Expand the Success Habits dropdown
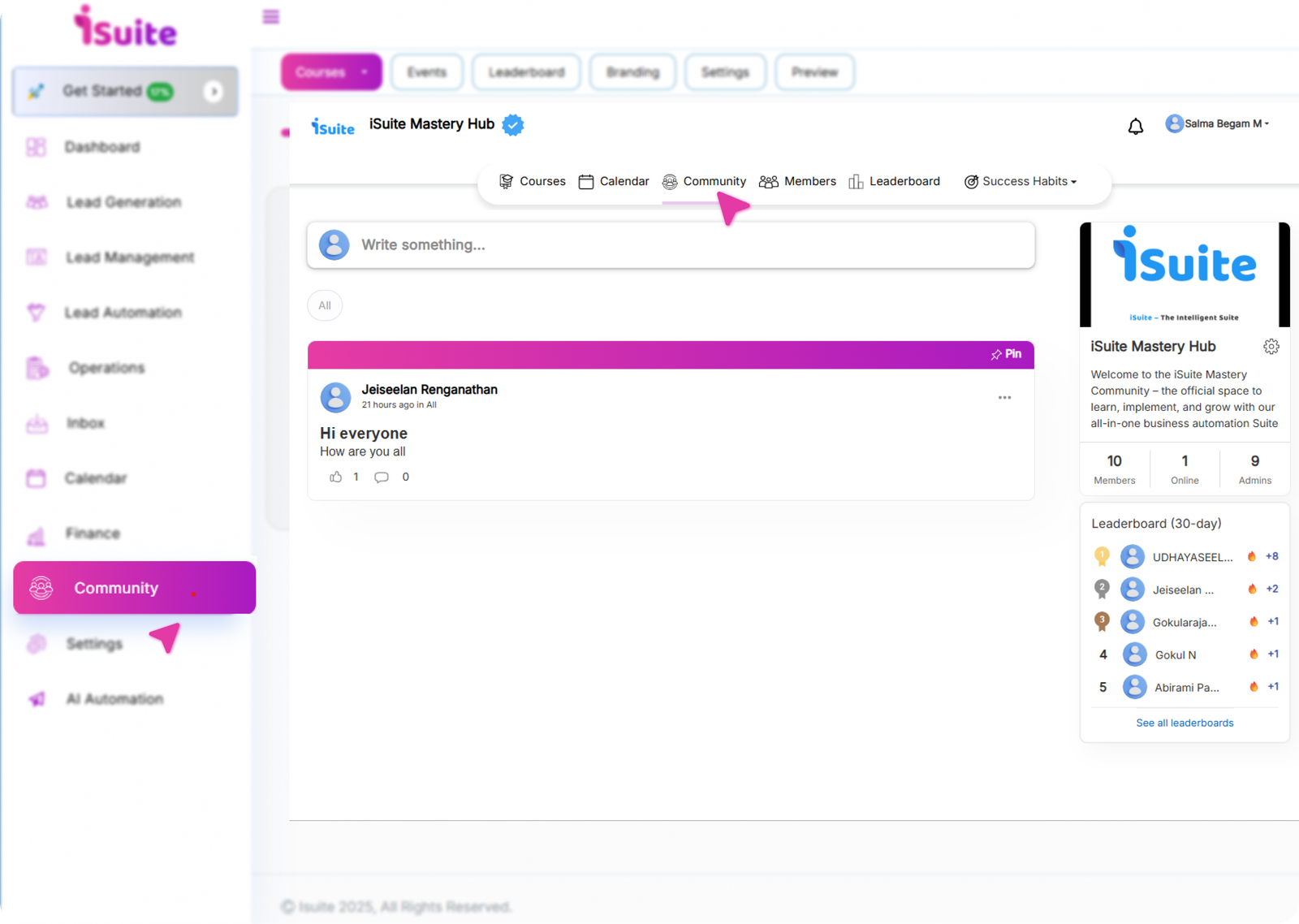The width and height of the screenshot is (1299, 924). (1021, 181)
